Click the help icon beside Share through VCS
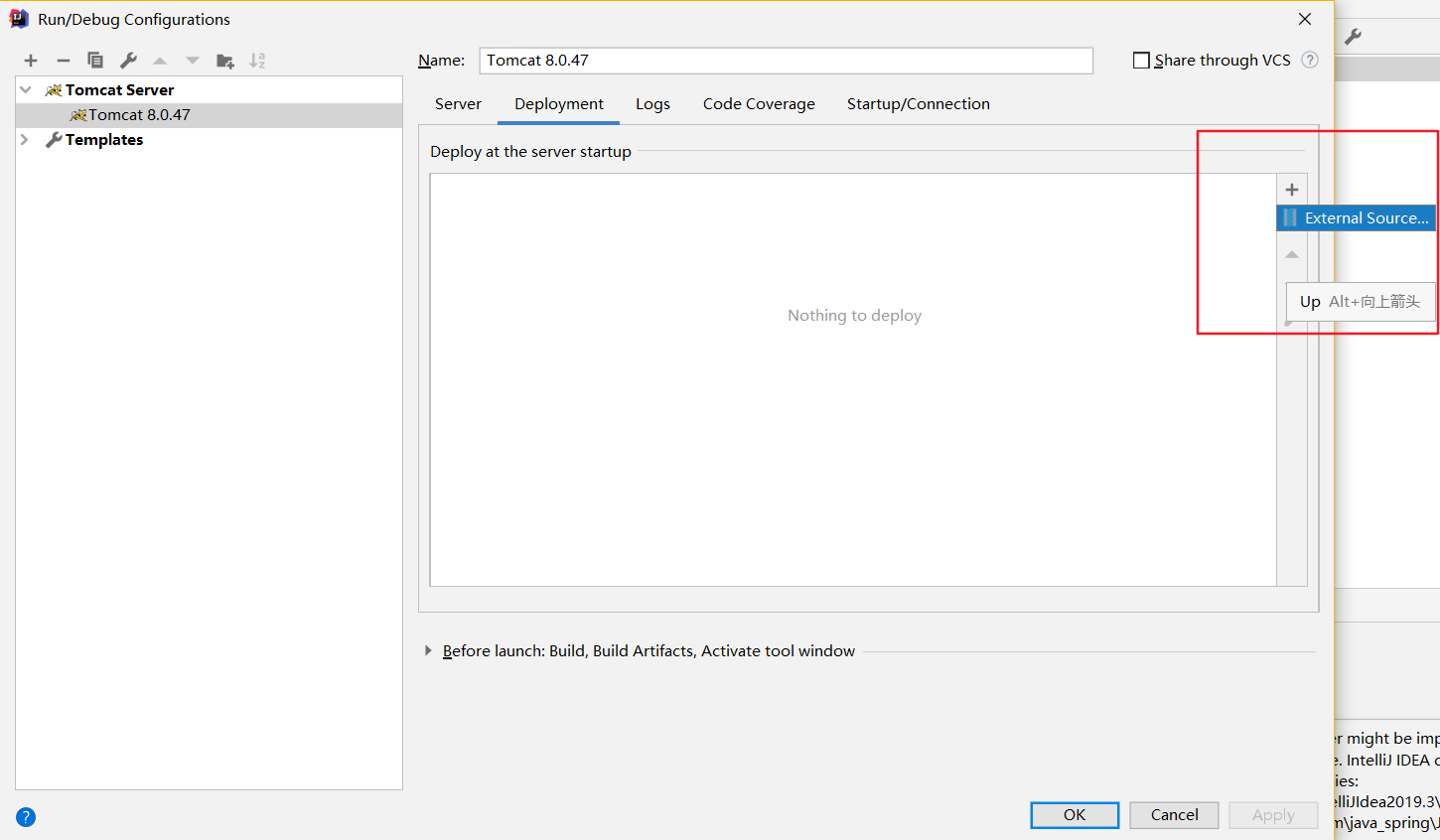This screenshot has height=840, width=1440. click(1310, 60)
